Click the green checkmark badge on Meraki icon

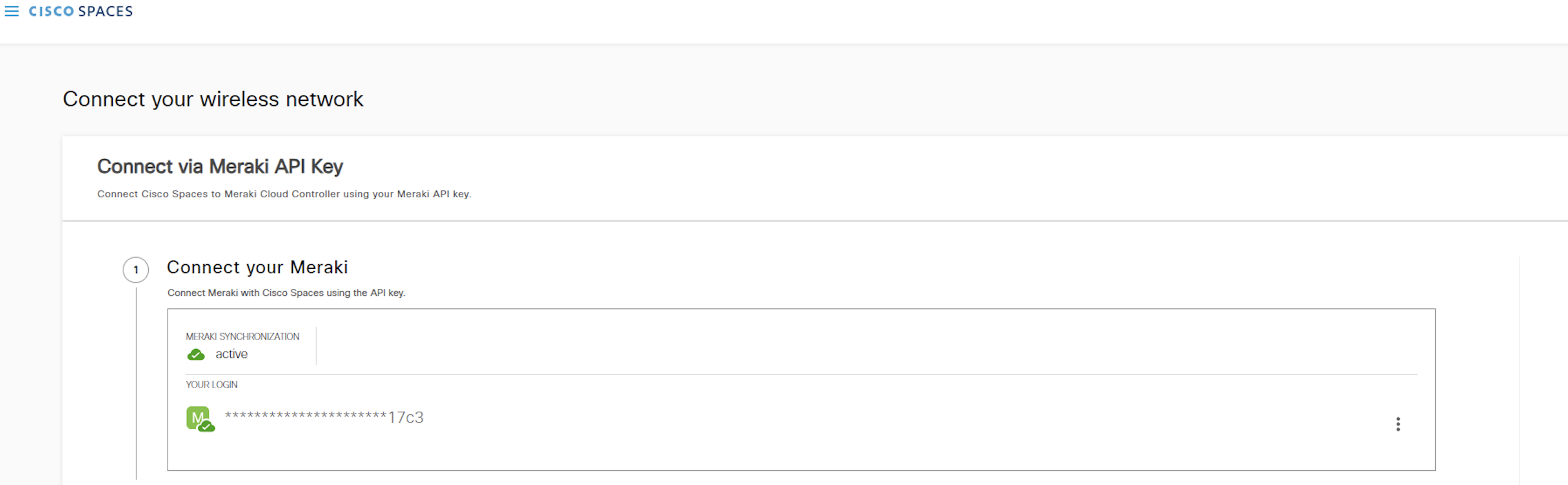click(x=207, y=427)
